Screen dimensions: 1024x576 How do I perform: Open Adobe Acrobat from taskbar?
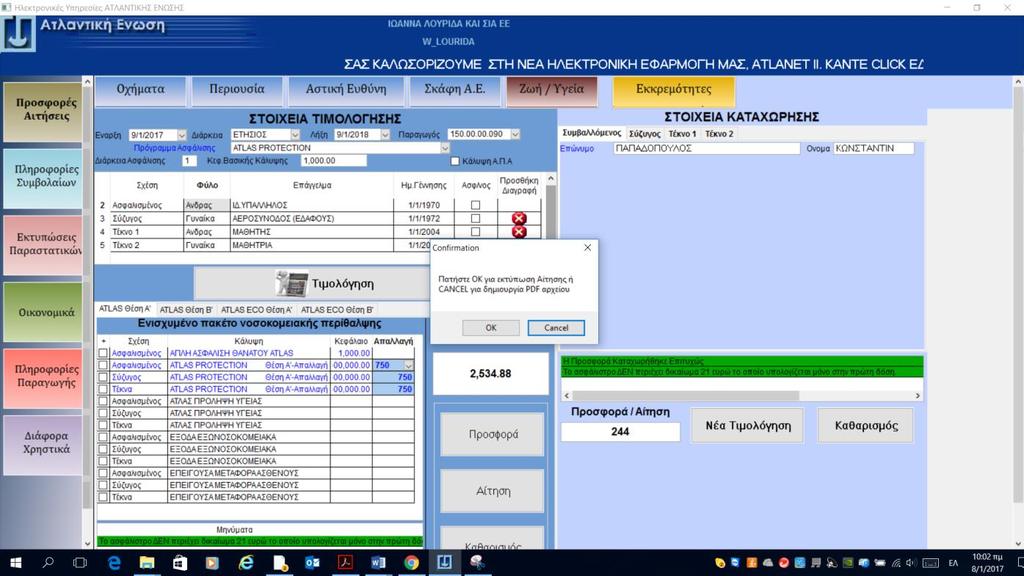click(345, 562)
